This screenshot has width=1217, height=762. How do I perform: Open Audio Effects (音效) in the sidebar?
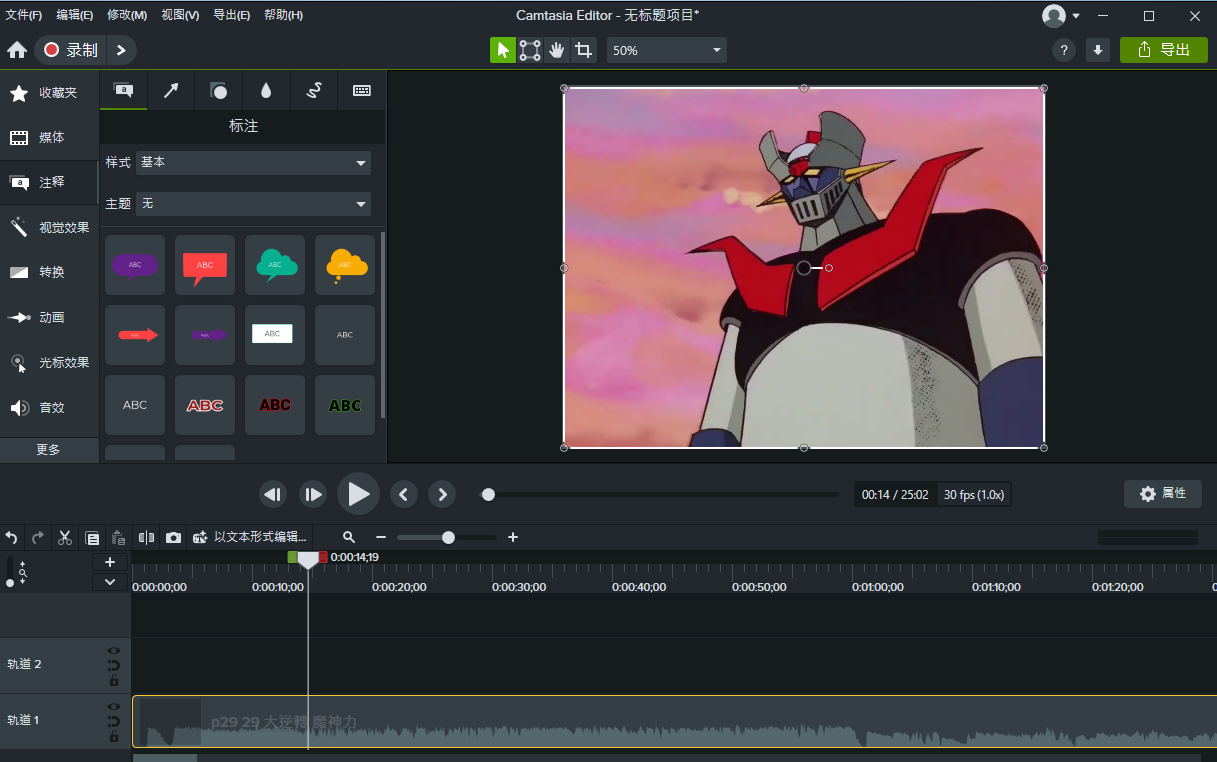pyautogui.click(x=49, y=408)
